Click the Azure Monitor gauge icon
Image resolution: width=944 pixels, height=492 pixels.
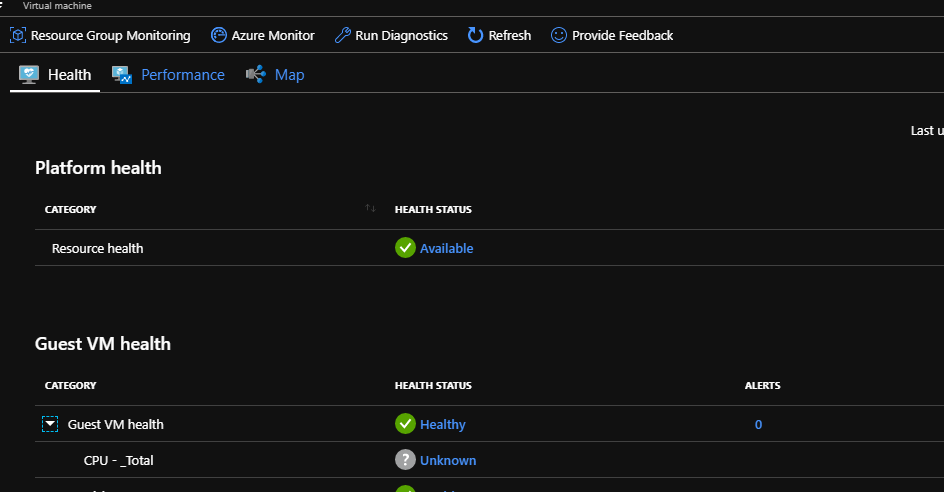(x=219, y=35)
